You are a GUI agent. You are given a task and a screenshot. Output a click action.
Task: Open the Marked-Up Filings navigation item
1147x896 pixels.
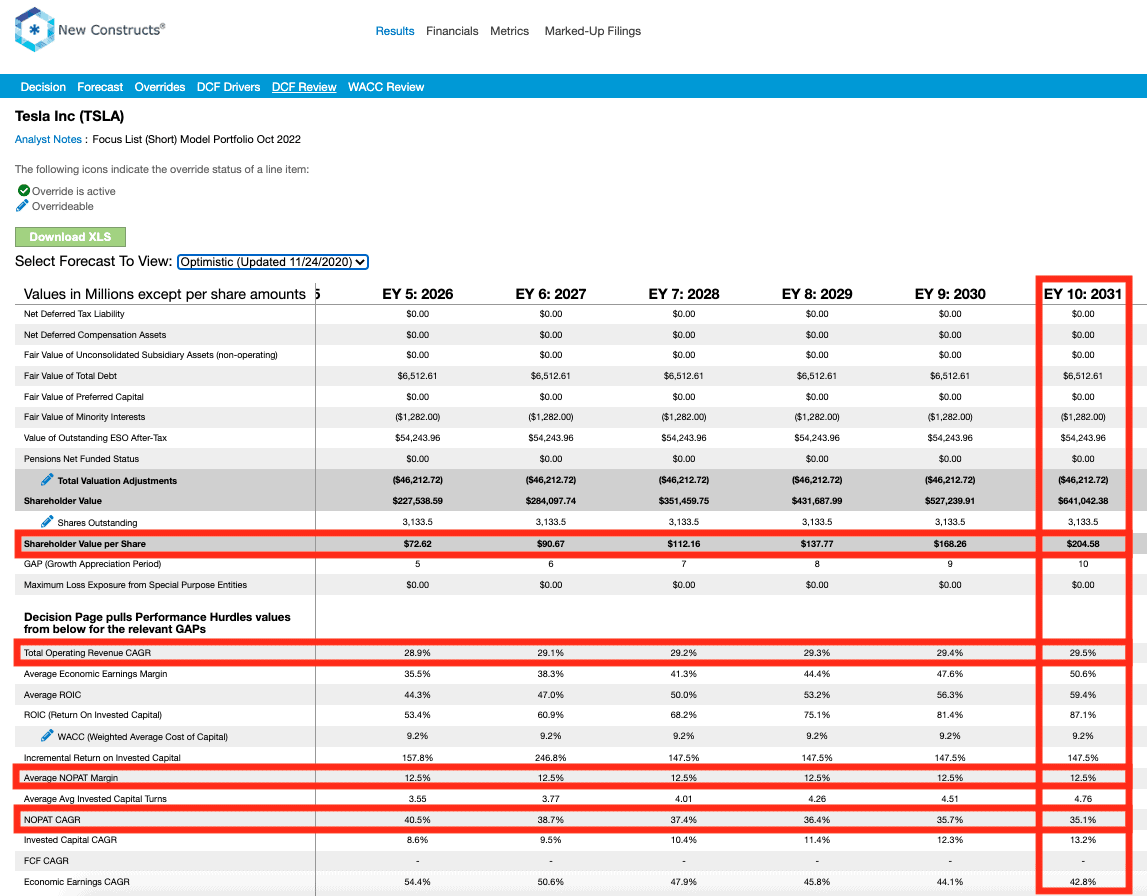(x=593, y=31)
